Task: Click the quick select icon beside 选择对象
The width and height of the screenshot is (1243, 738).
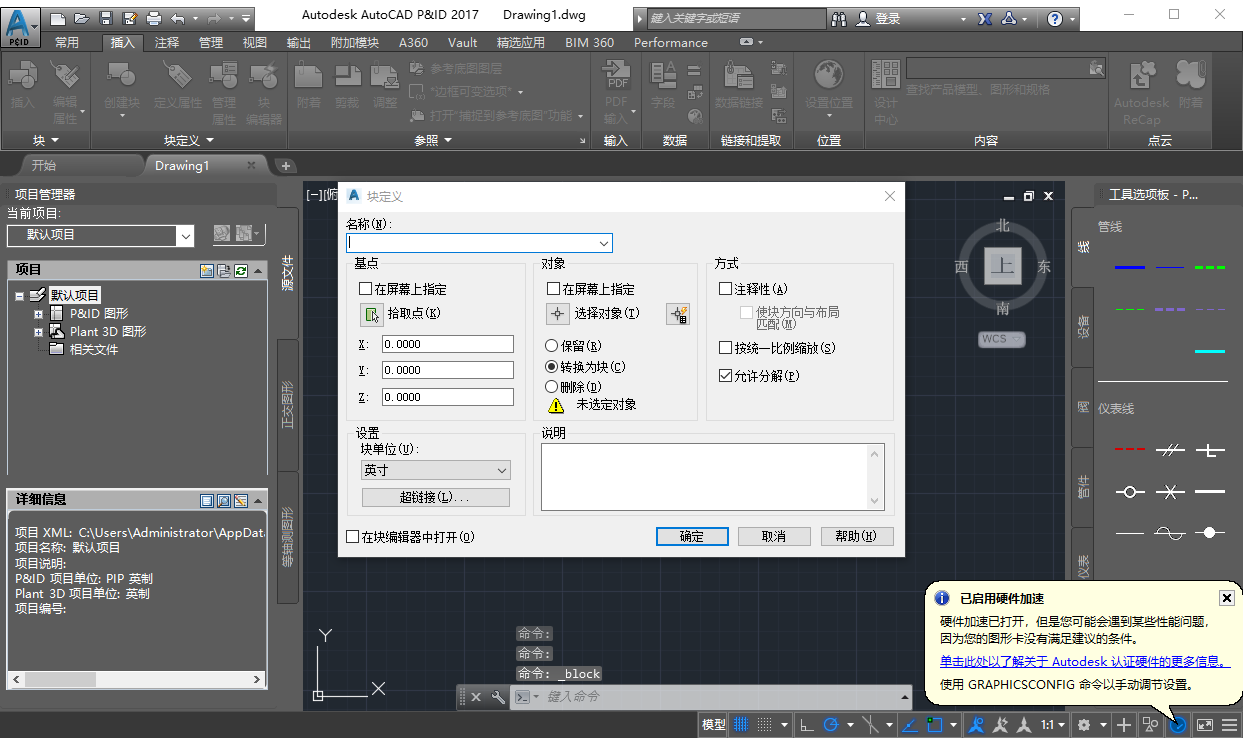Action: coord(679,315)
